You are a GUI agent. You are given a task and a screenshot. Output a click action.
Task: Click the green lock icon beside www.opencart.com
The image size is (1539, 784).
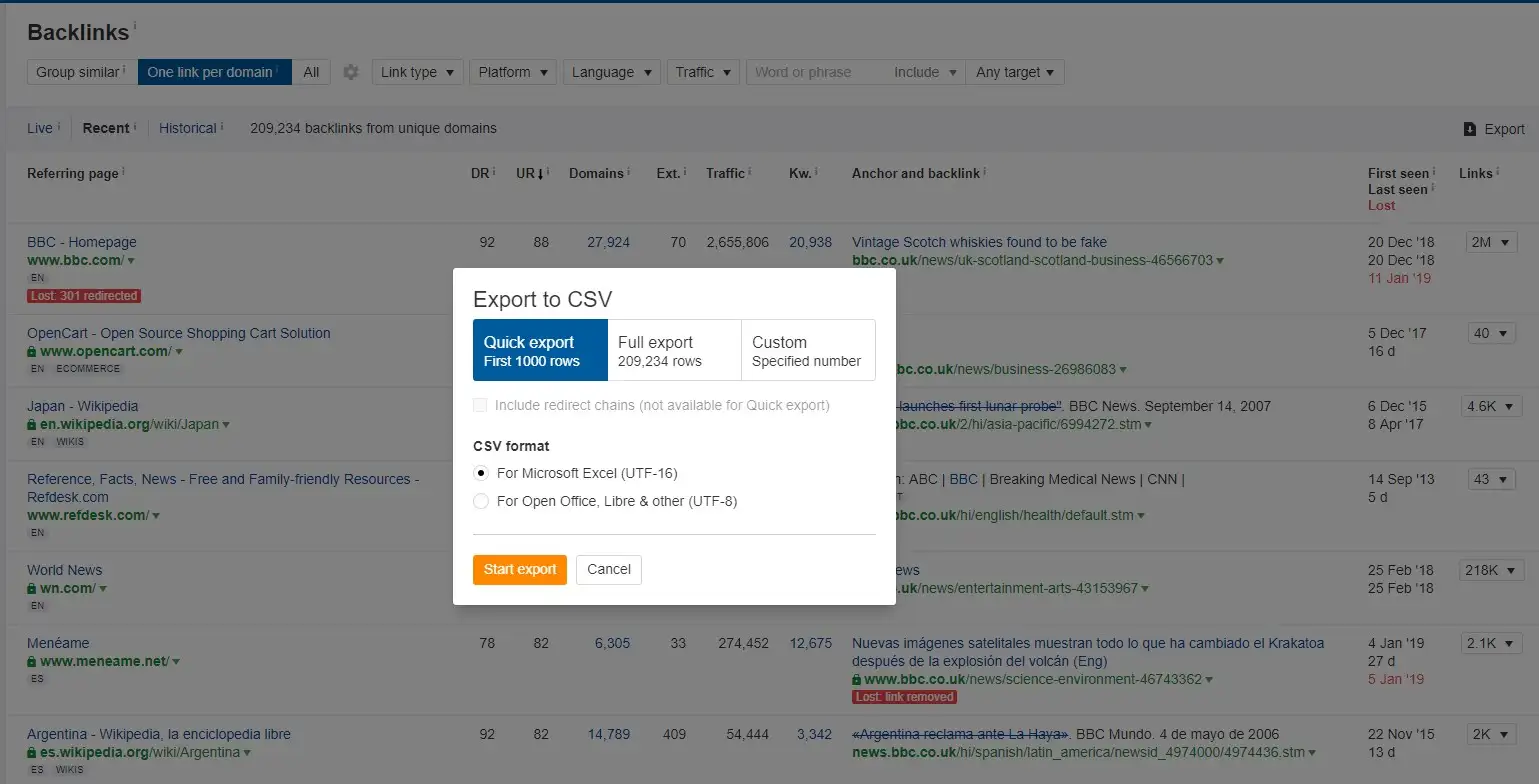point(32,352)
